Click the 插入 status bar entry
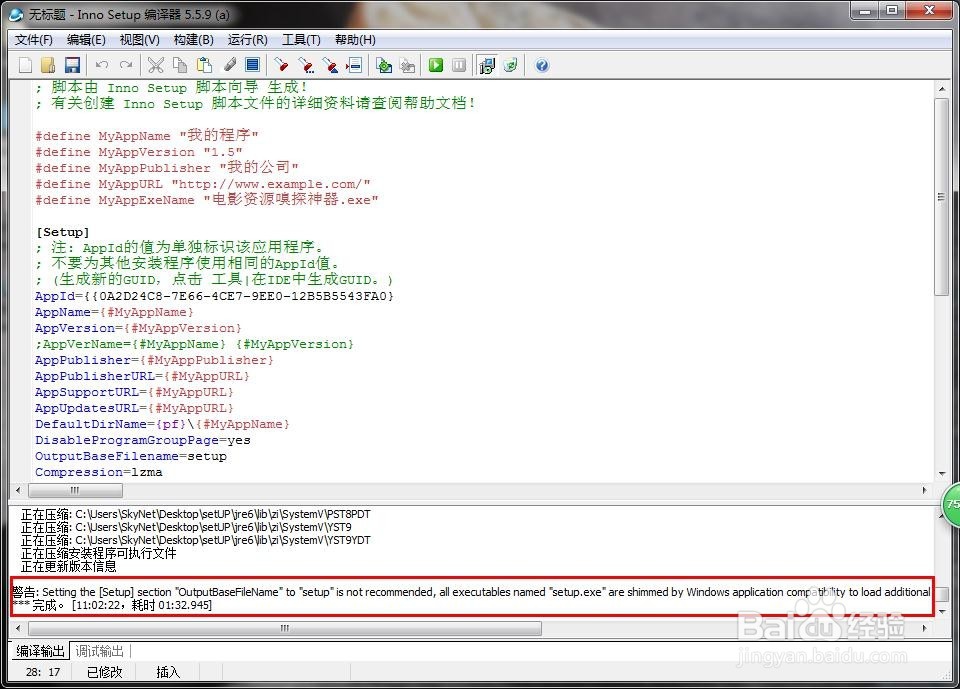 tap(168, 672)
